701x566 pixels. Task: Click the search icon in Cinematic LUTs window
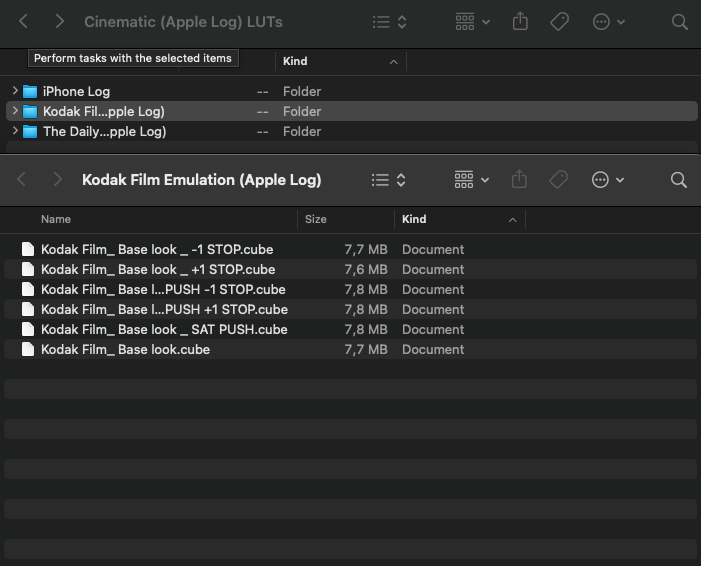point(679,21)
